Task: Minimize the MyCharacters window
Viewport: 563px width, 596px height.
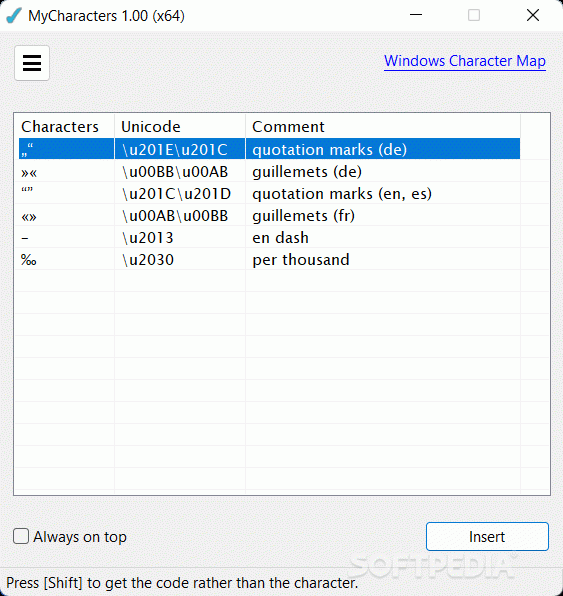Action: [x=416, y=15]
